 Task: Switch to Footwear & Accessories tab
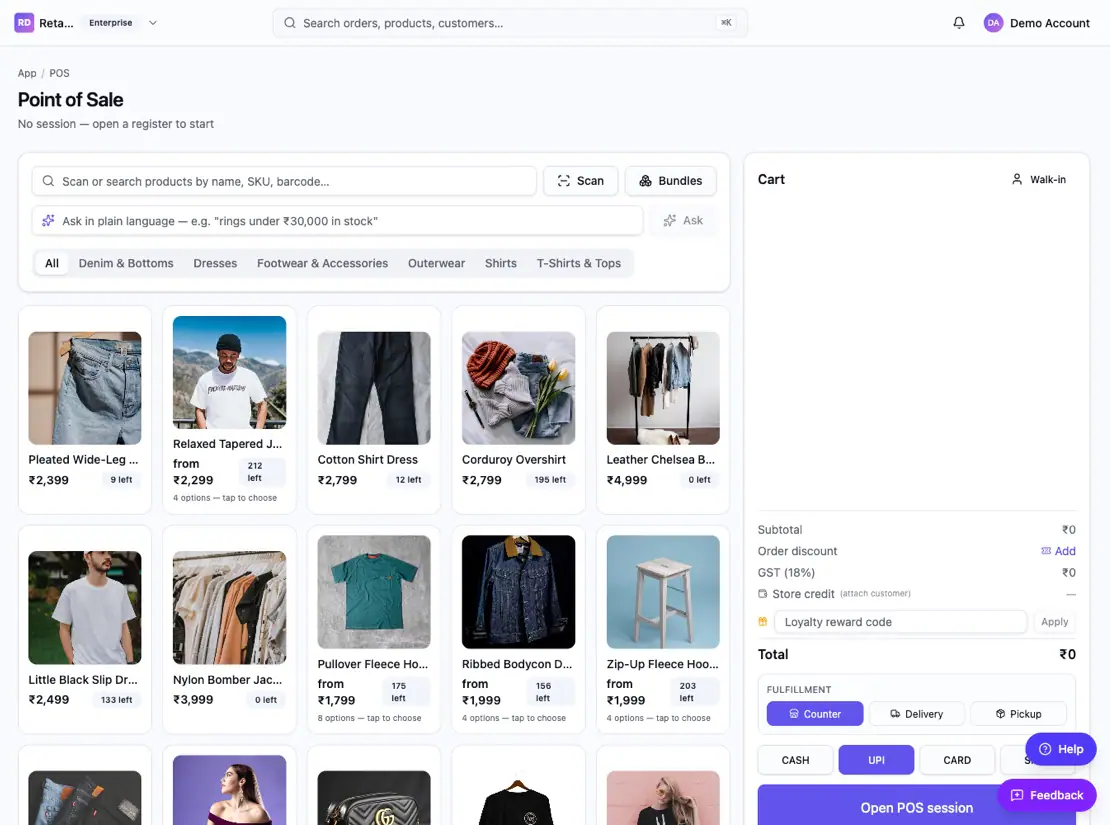322,263
